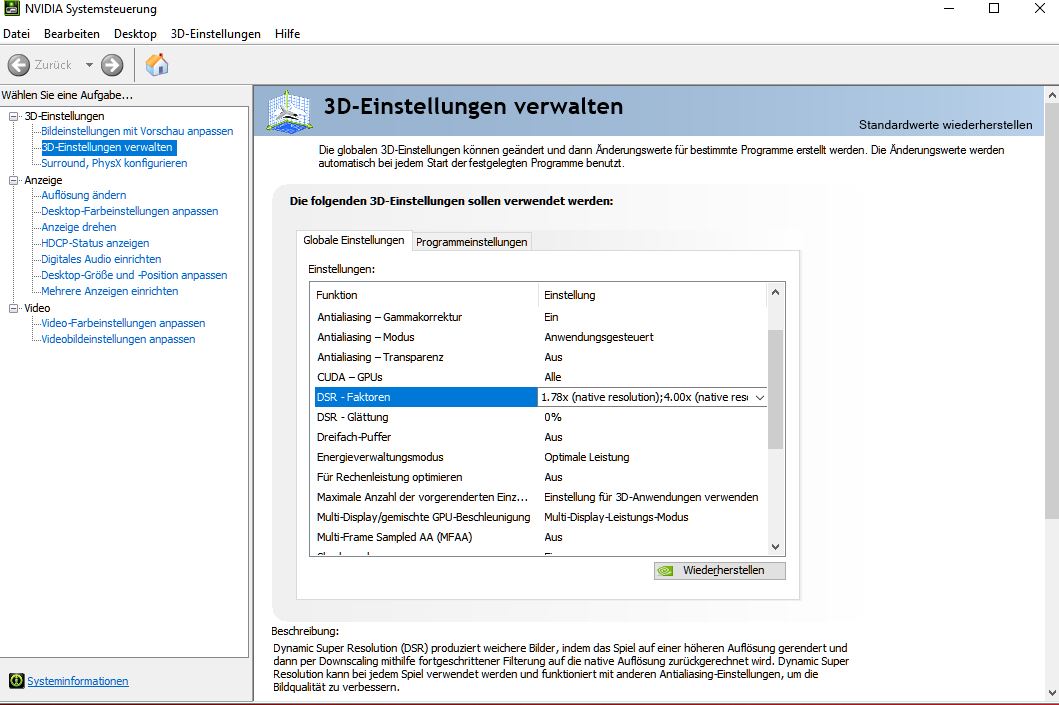Open Desktop-Größe und -Position anpassen

tap(134, 276)
